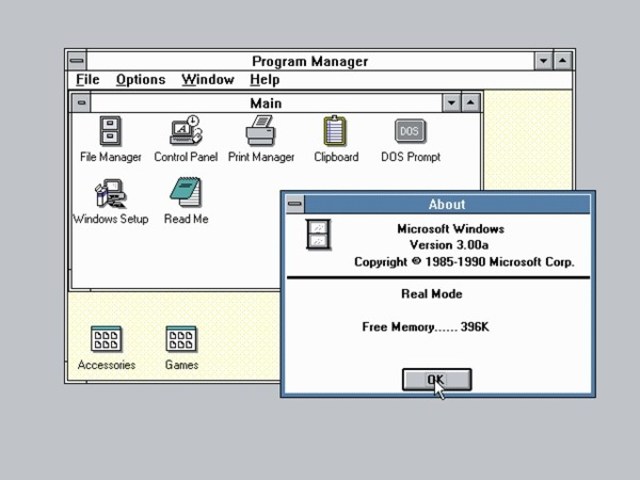Start the DOS Prompt icon
The image size is (640, 480).
tap(410, 131)
